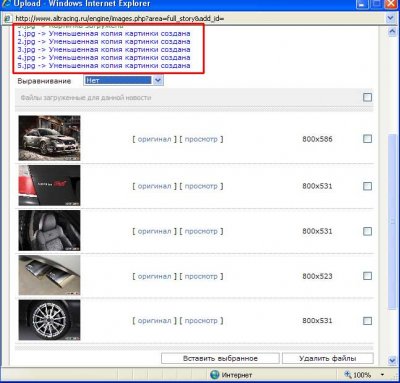The image size is (400, 383).
Task: Click the Internet zone globe icon
Action: point(215,375)
